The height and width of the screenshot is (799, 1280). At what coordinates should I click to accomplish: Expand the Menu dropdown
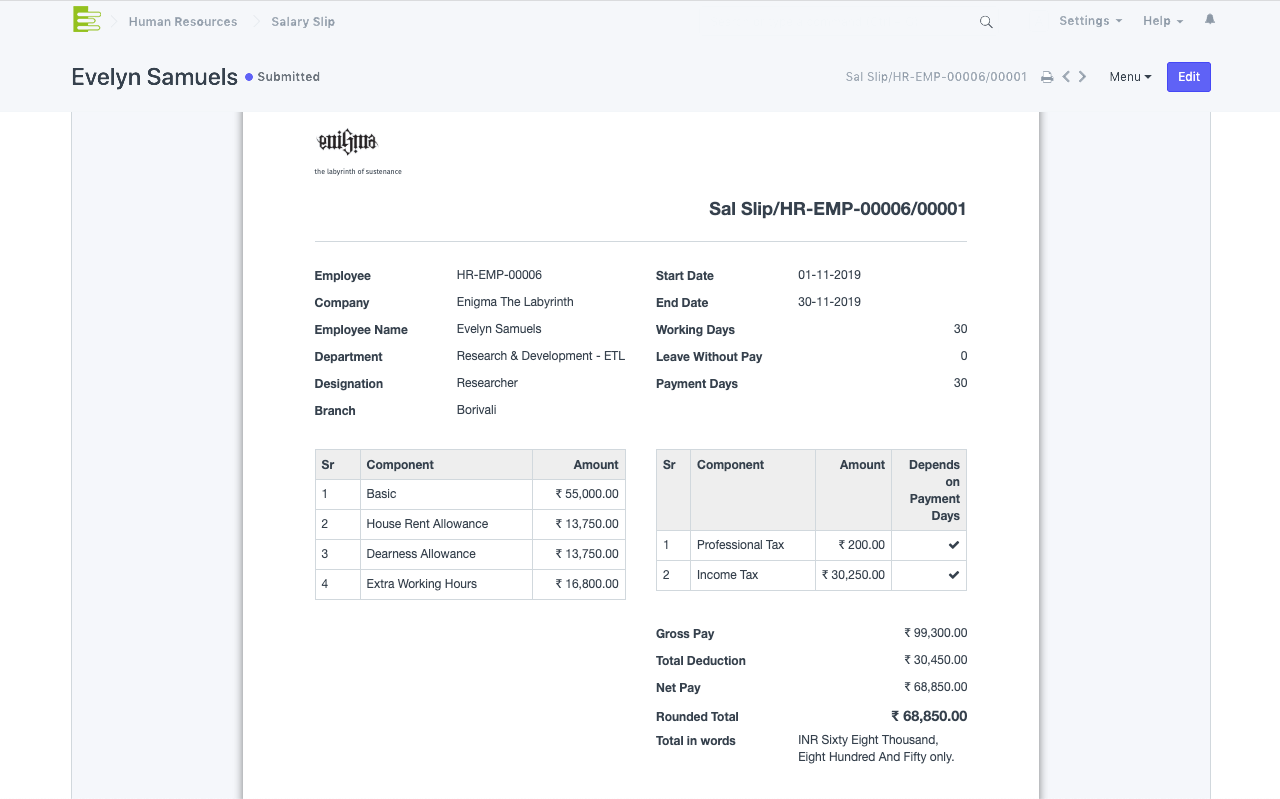(1130, 77)
